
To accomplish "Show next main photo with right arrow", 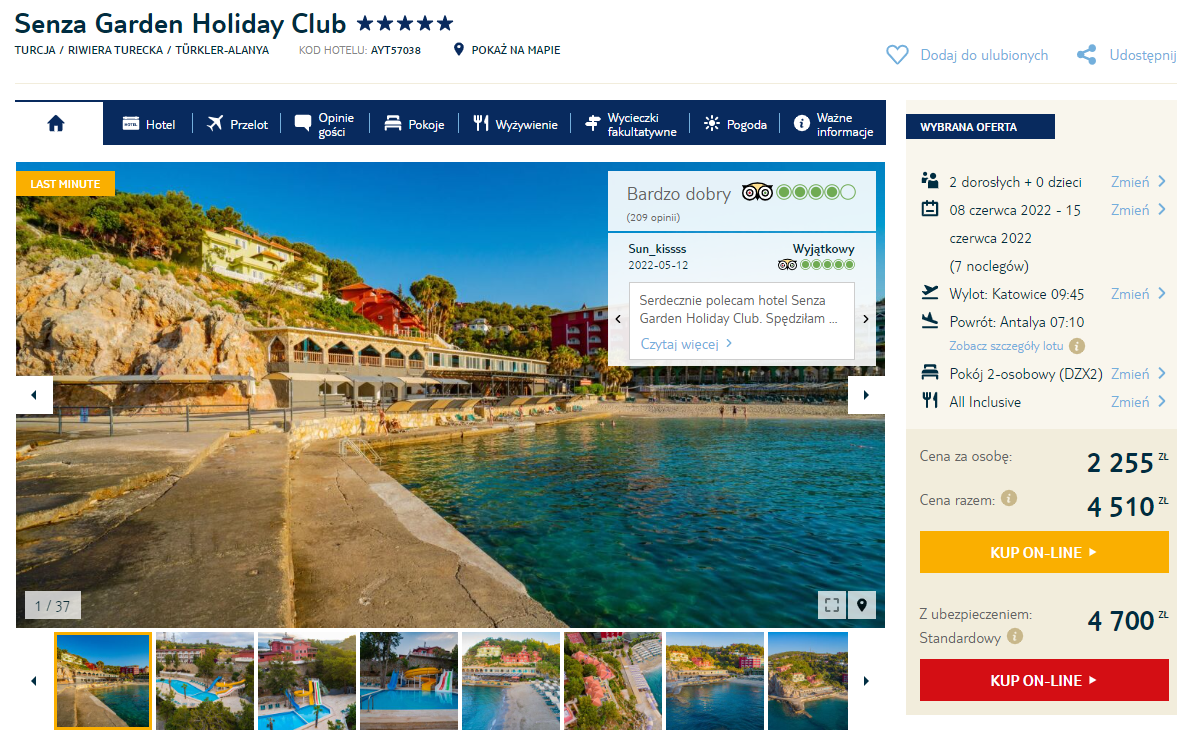I will [x=866, y=395].
